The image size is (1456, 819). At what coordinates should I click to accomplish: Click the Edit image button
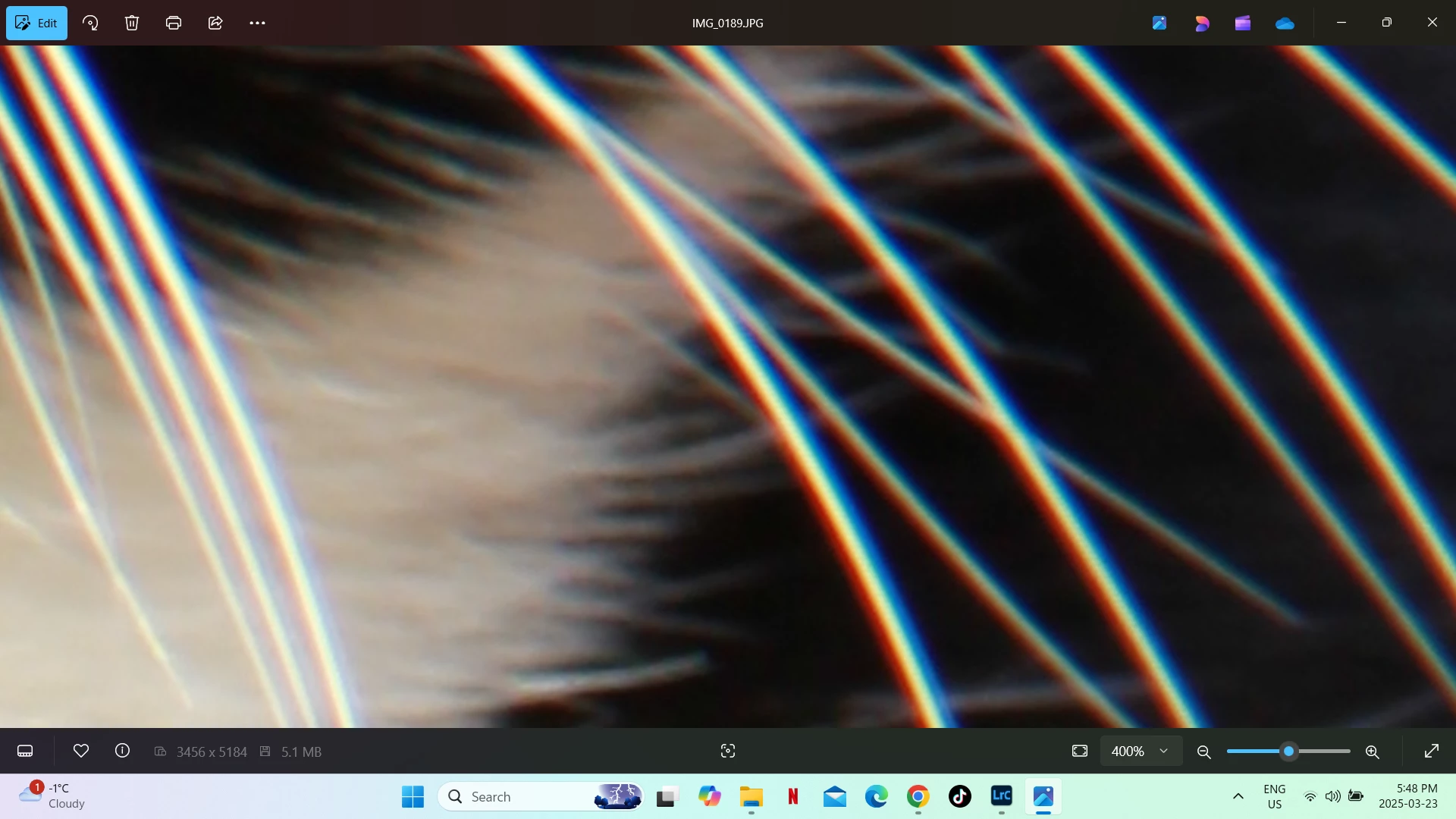(x=36, y=23)
